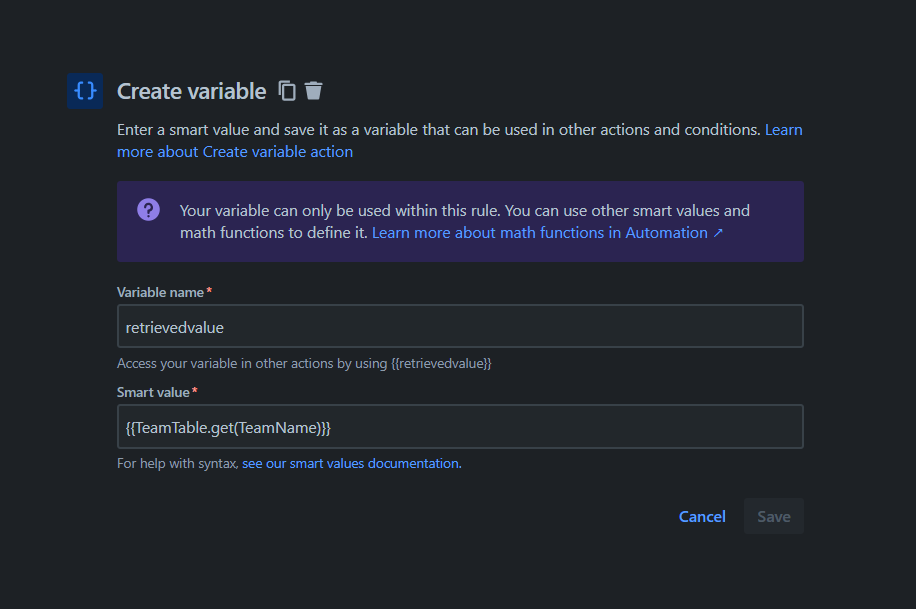
Task: Click the Create variable heading
Action: pos(192,92)
